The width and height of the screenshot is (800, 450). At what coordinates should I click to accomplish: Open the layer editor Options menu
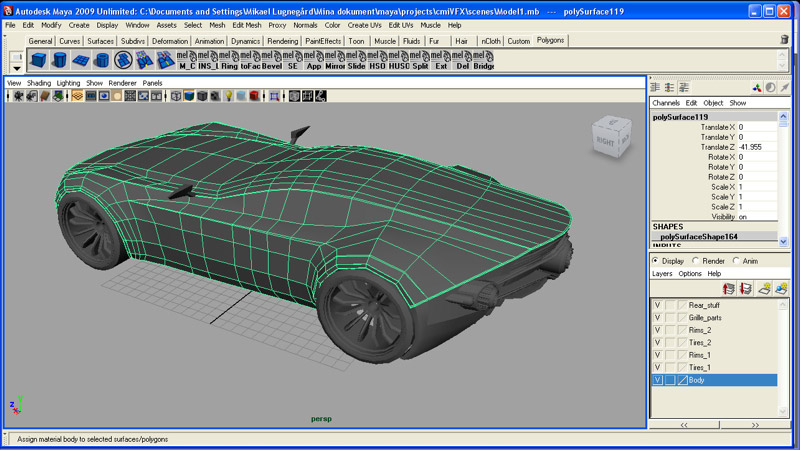point(690,273)
